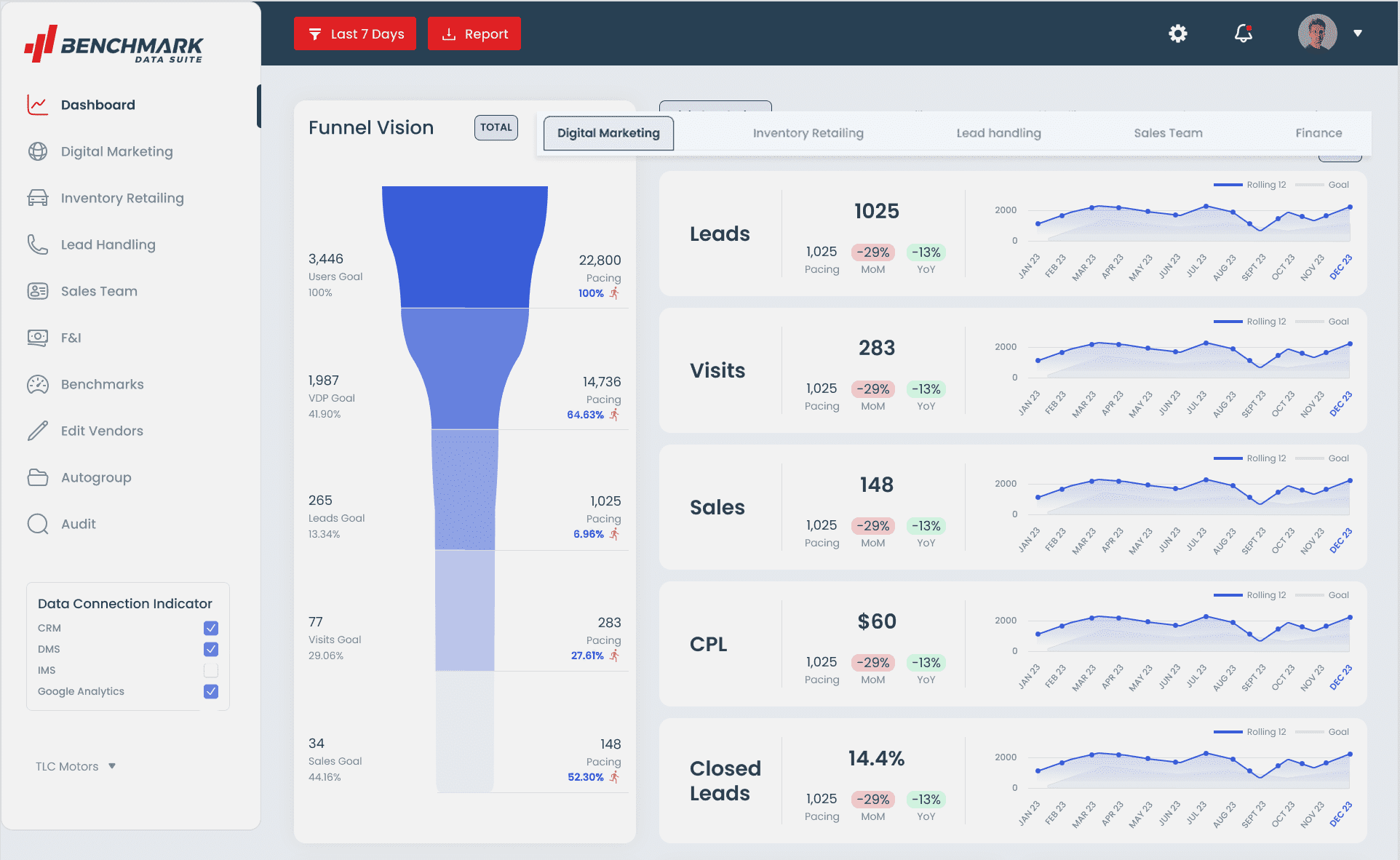Viewport: 1400px width, 860px height.
Task: Uncheck the CRM data connection checkbox
Action: (x=211, y=628)
